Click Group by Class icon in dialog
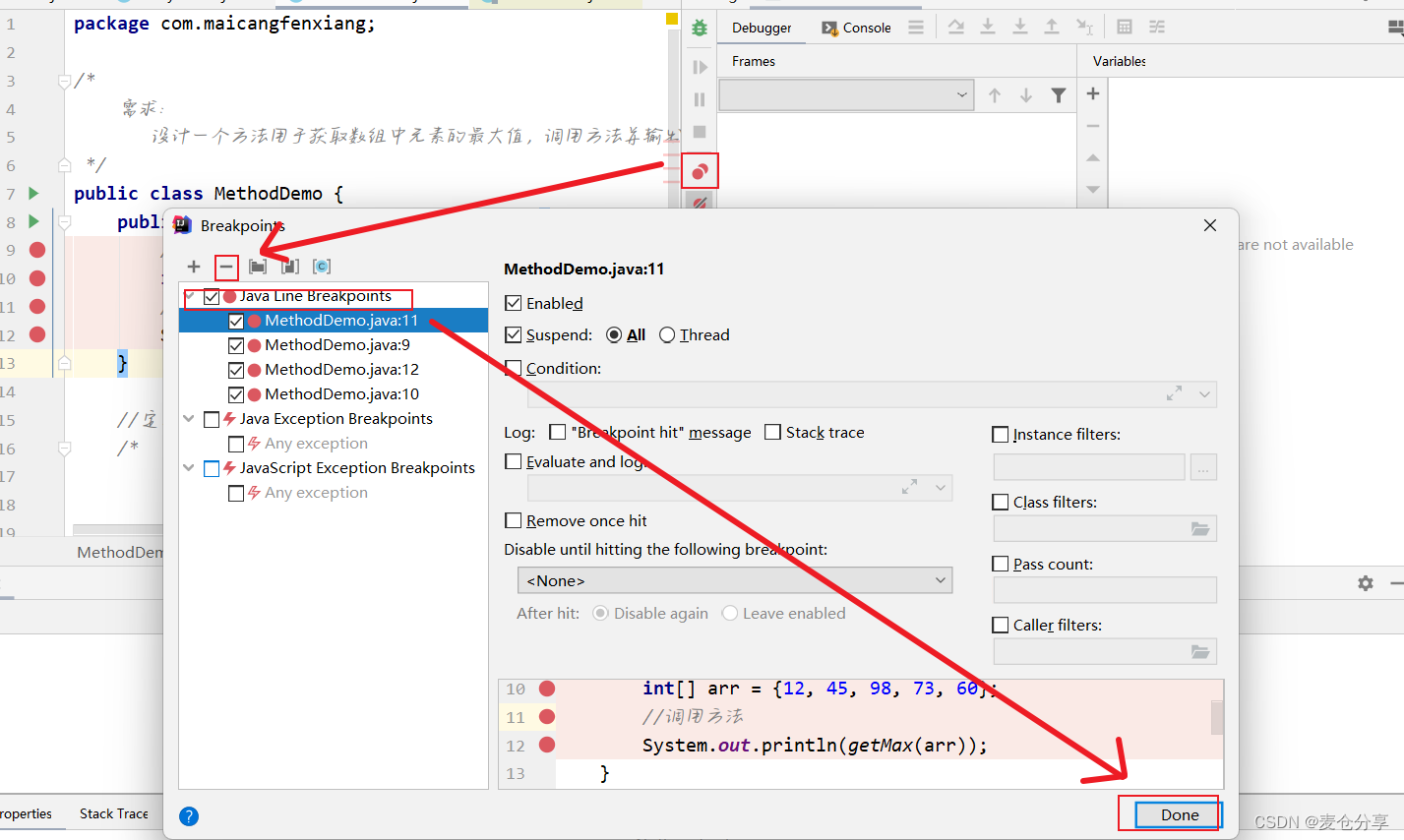The image size is (1404, 840). tap(322, 267)
